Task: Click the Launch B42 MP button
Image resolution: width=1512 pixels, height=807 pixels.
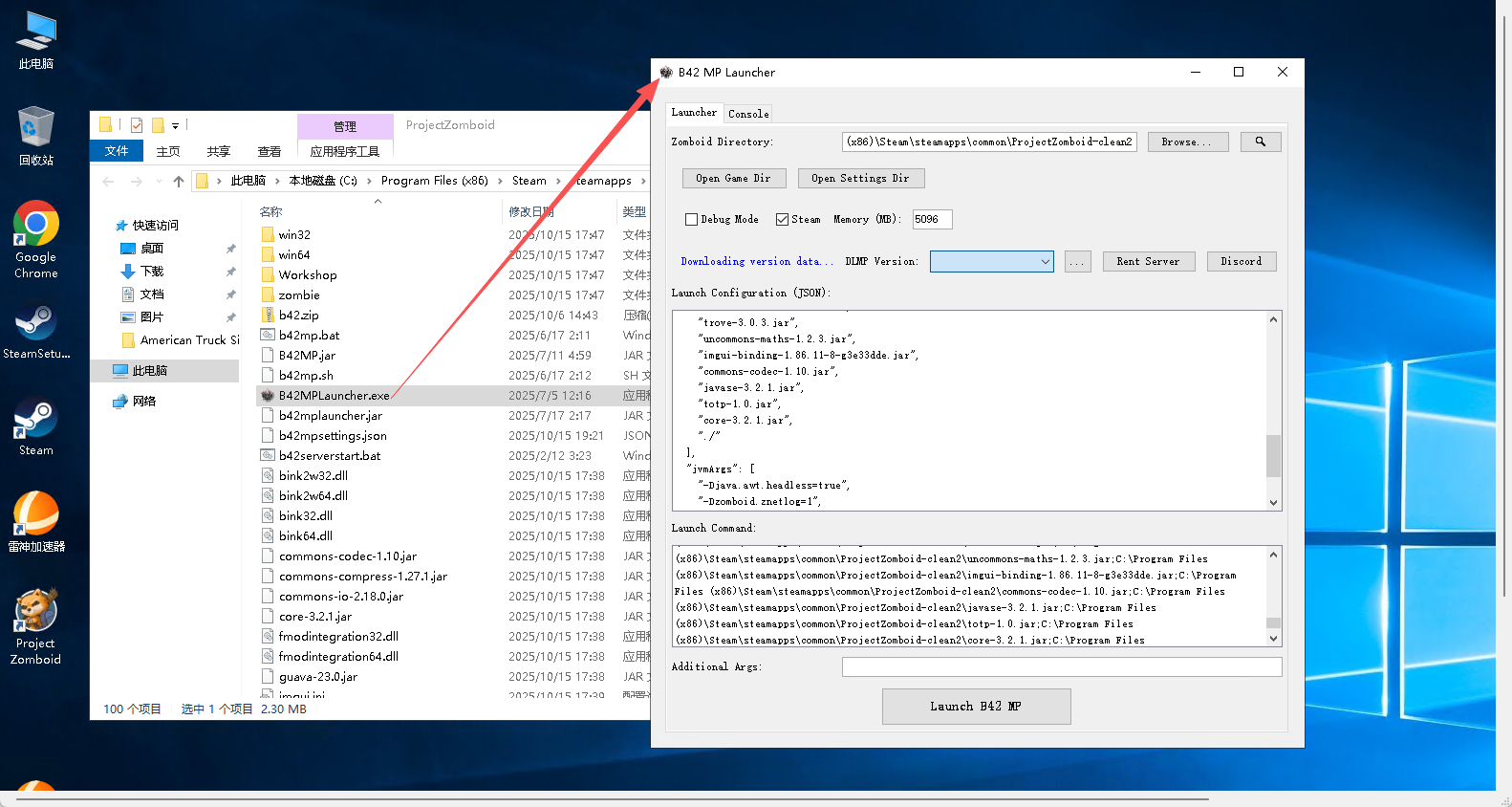Action: coord(975,707)
